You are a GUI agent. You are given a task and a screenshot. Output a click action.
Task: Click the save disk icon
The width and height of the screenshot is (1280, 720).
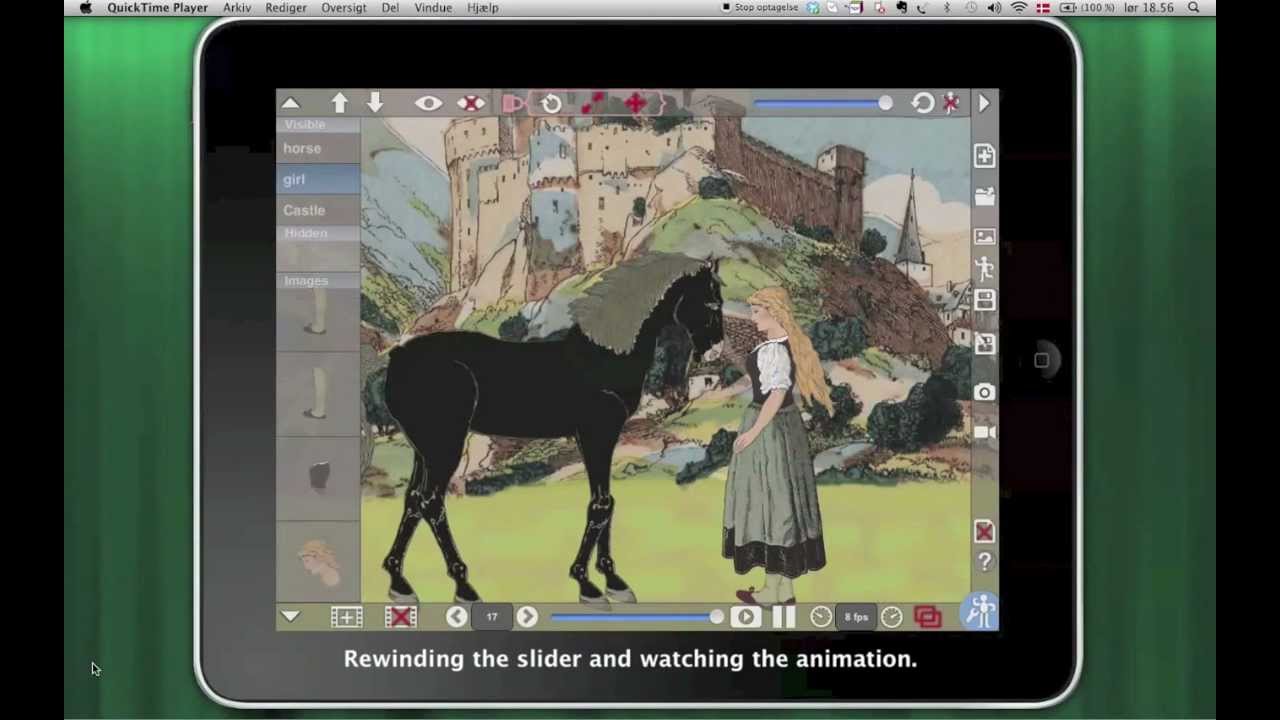coord(984,300)
